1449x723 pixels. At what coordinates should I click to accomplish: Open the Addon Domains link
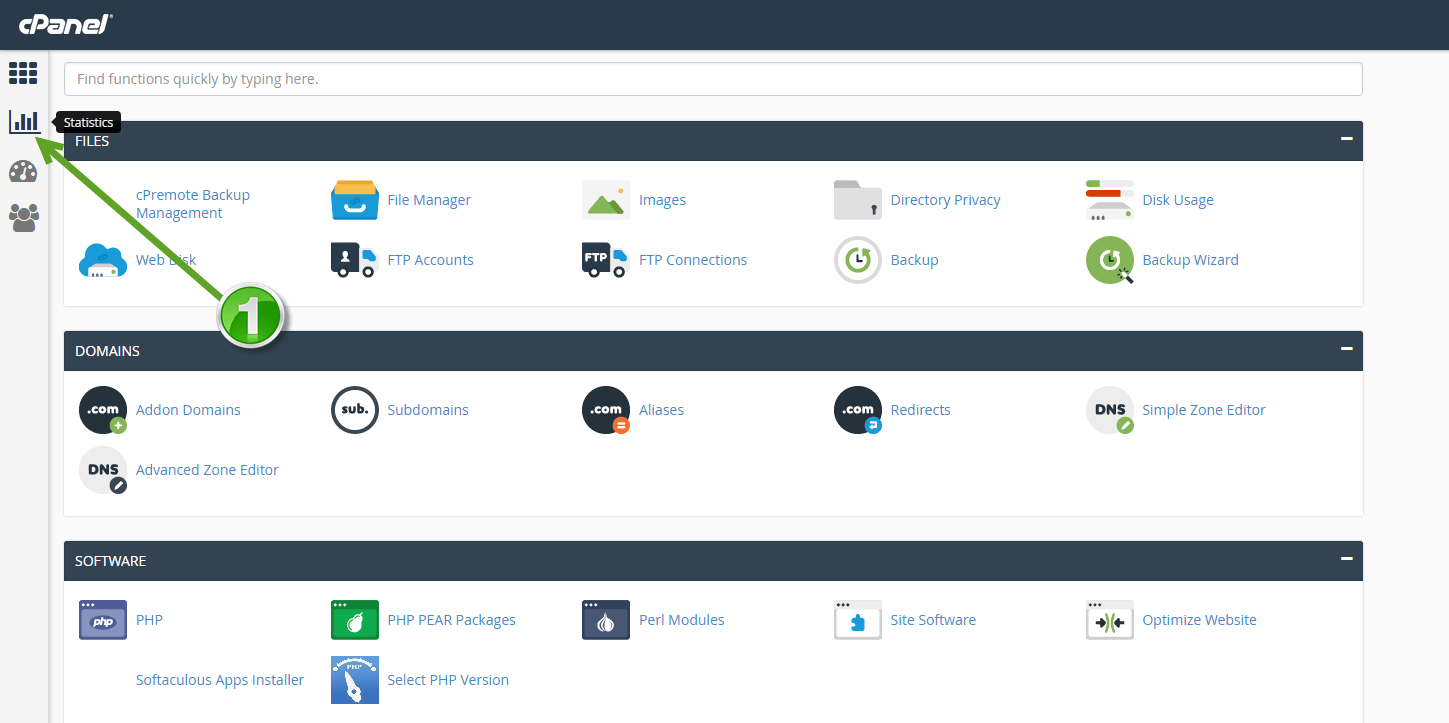coord(188,410)
